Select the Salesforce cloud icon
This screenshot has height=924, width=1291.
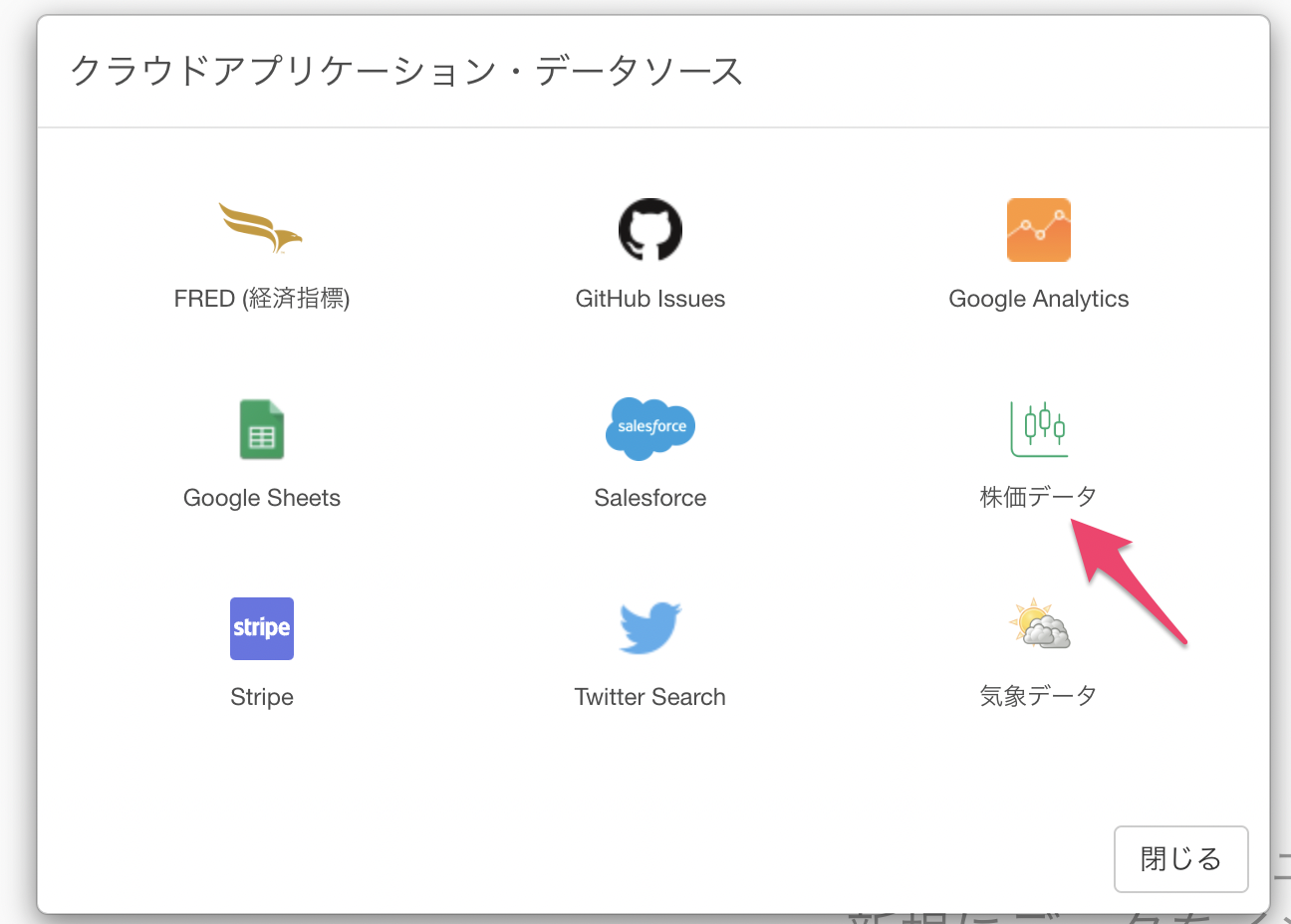(x=650, y=428)
